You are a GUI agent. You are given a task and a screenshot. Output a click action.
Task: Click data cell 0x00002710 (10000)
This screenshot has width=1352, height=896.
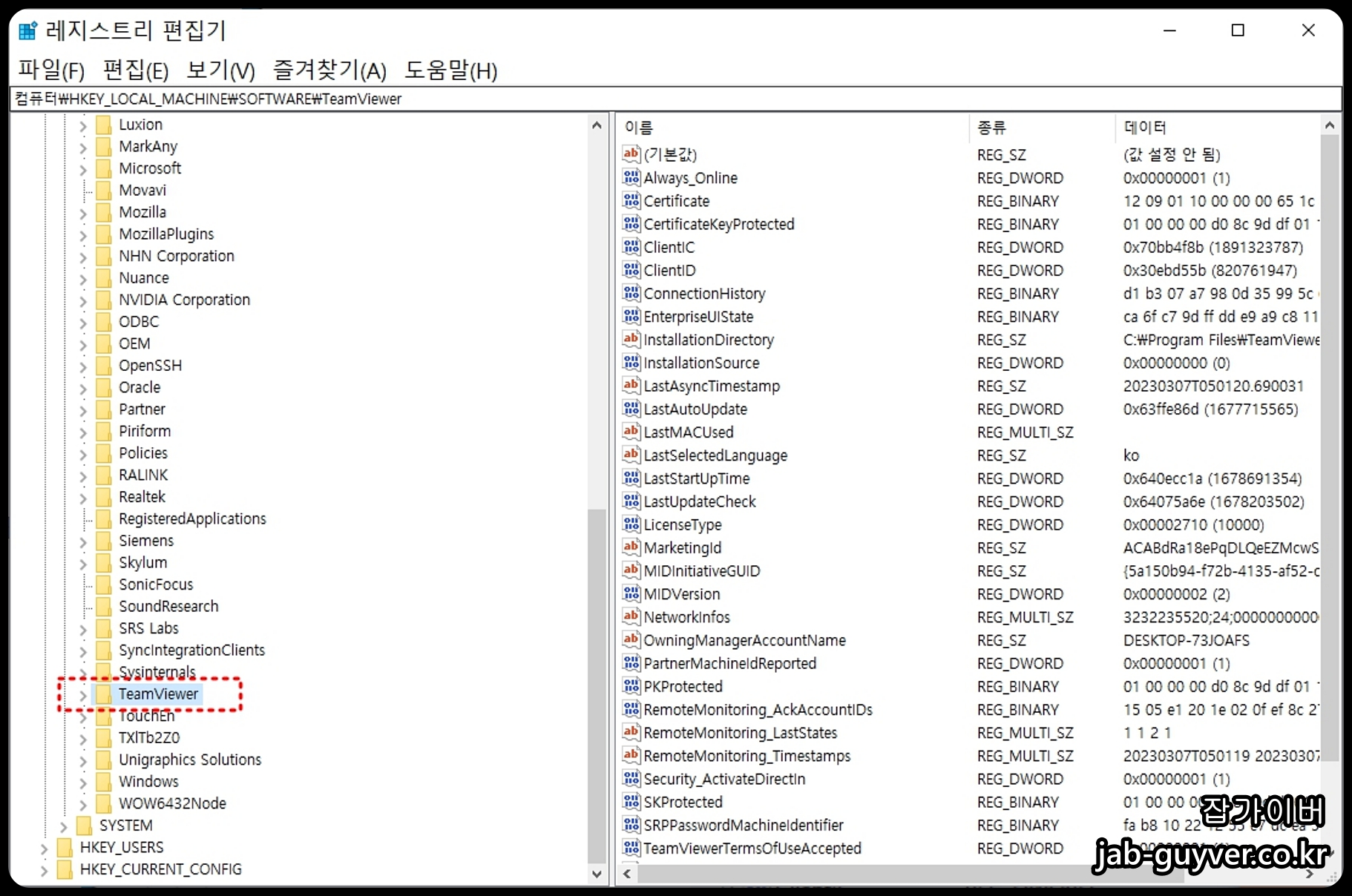pos(1193,524)
